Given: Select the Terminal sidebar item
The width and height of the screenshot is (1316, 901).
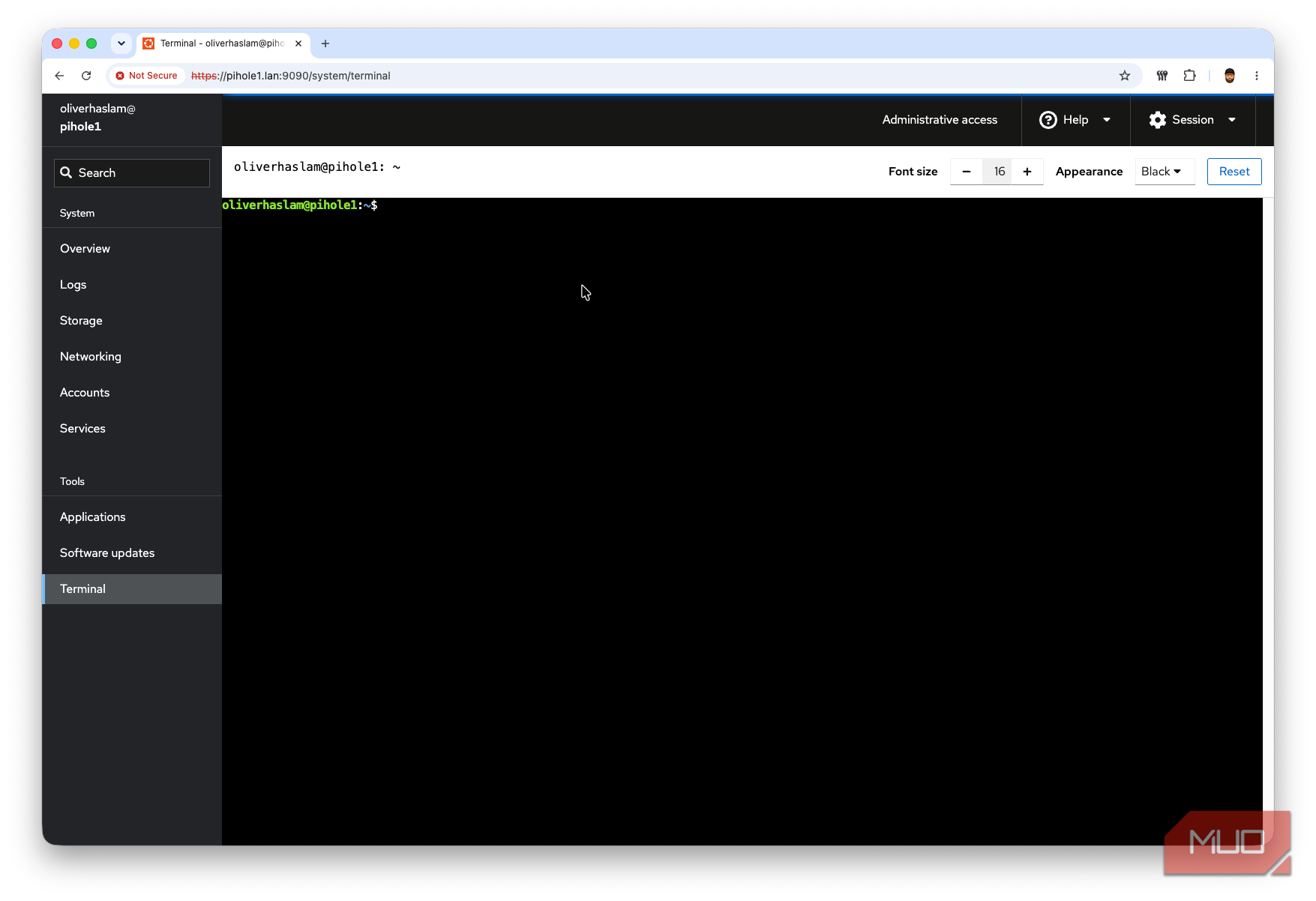Looking at the screenshot, I should [132, 589].
